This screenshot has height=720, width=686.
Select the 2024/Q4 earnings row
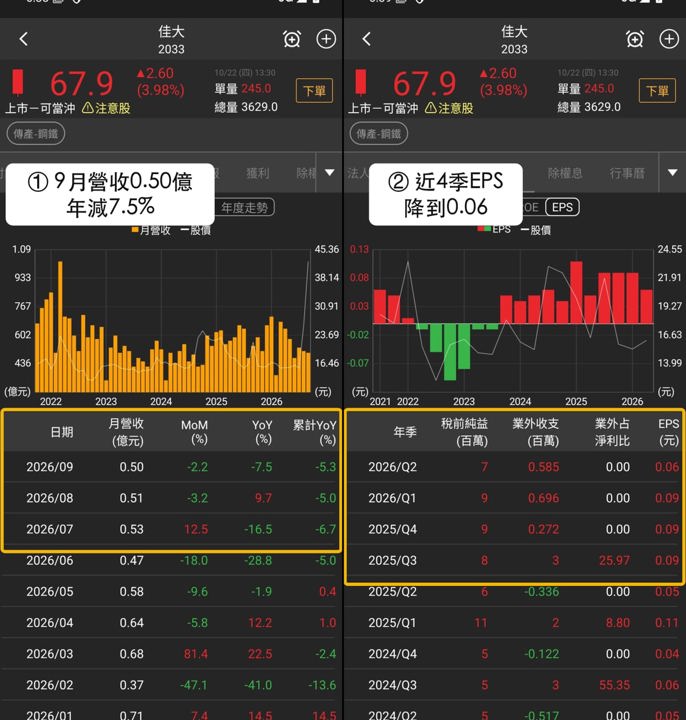point(514,654)
